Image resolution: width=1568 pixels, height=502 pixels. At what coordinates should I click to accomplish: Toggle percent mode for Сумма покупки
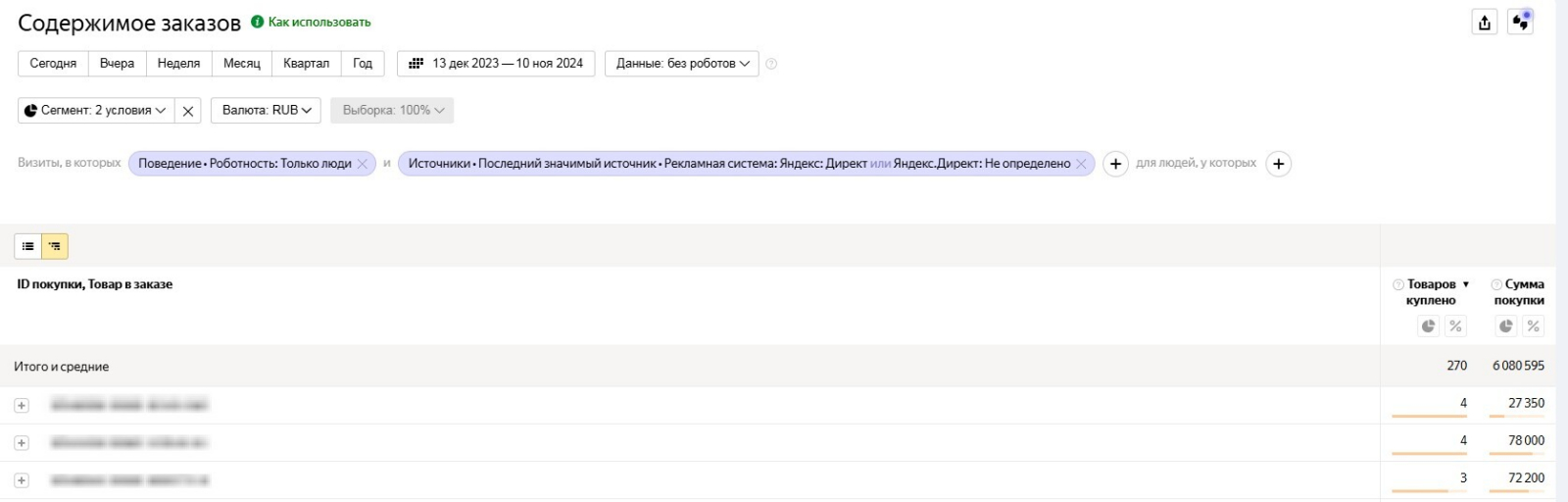click(1533, 326)
